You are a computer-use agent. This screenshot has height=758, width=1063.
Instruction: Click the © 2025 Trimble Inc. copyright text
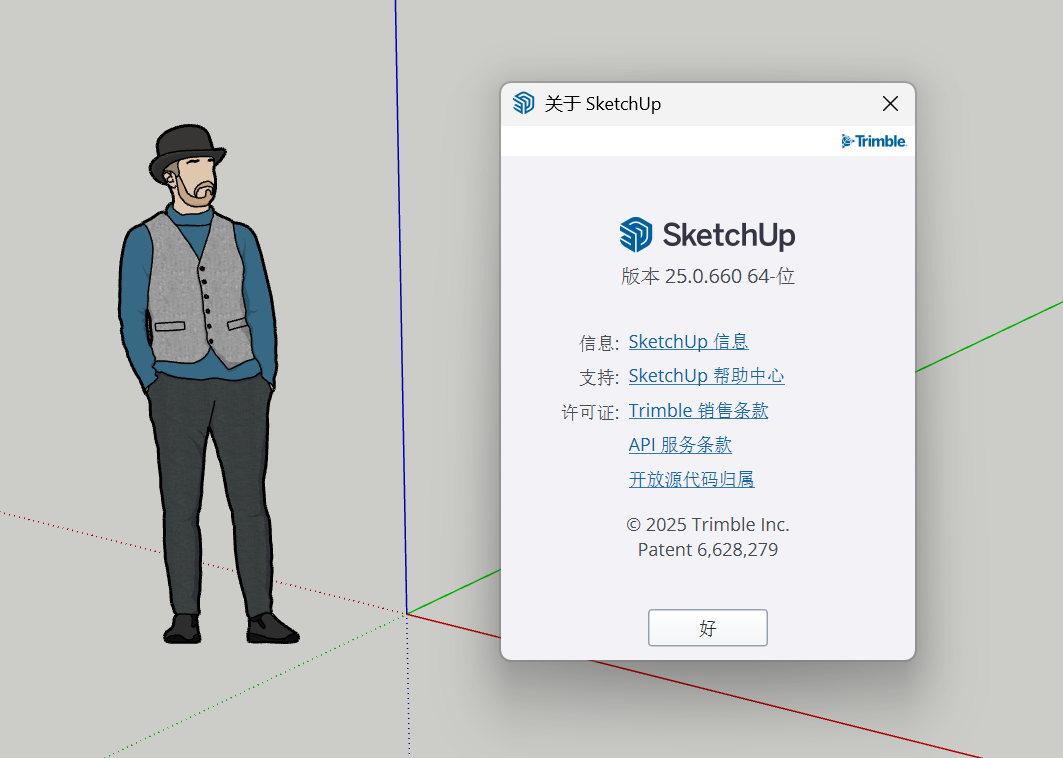coord(708,525)
